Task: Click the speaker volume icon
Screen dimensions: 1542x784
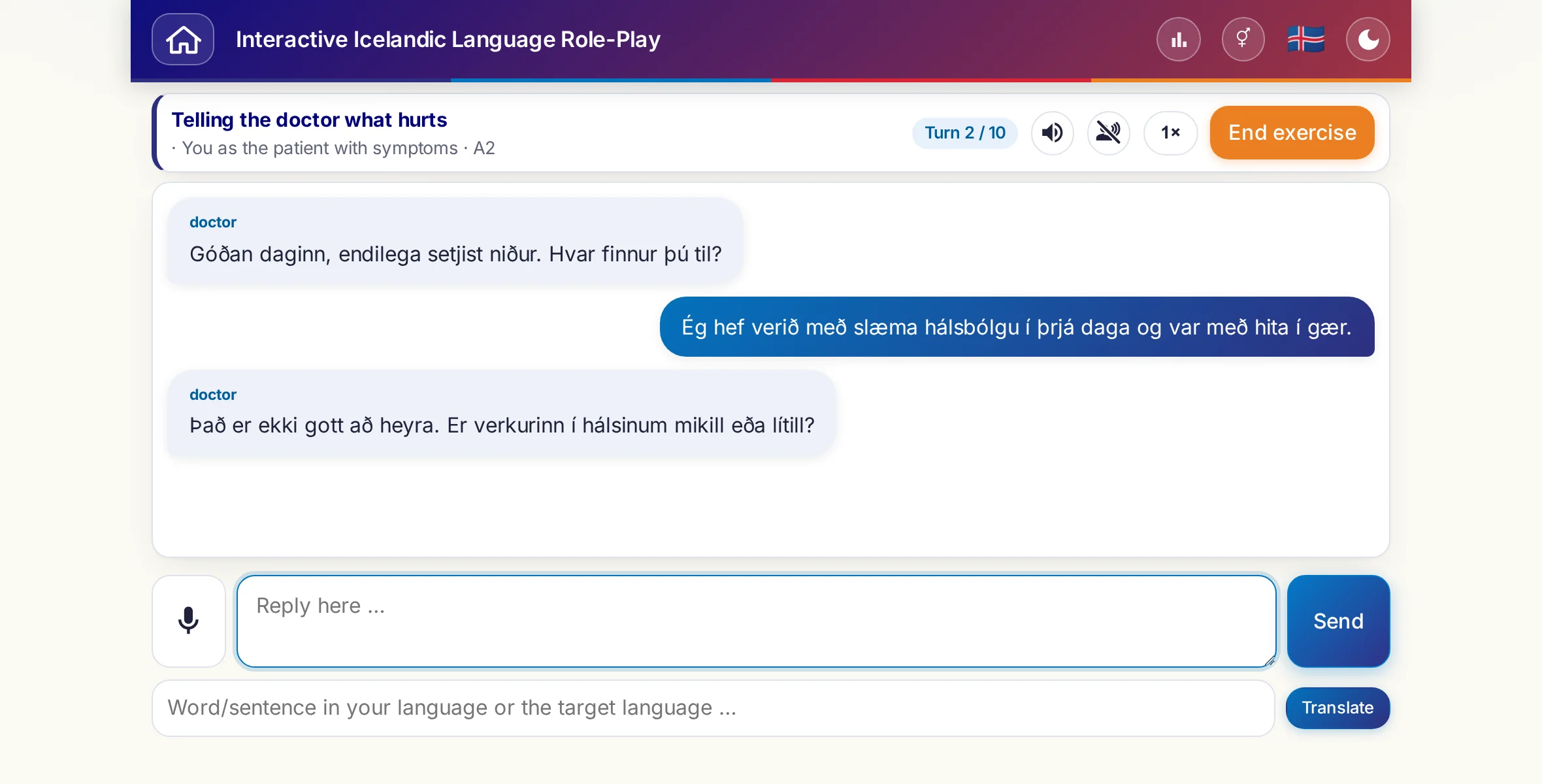Action: tap(1053, 133)
